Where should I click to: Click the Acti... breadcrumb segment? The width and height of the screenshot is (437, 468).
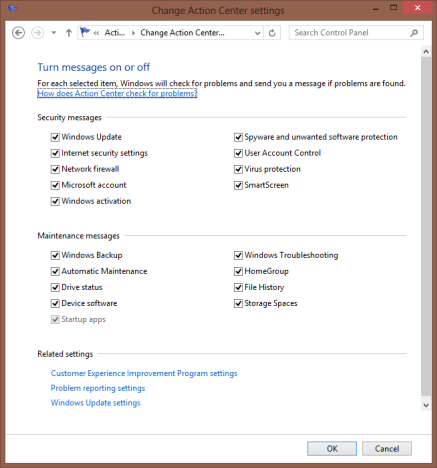tap(115, 33)
